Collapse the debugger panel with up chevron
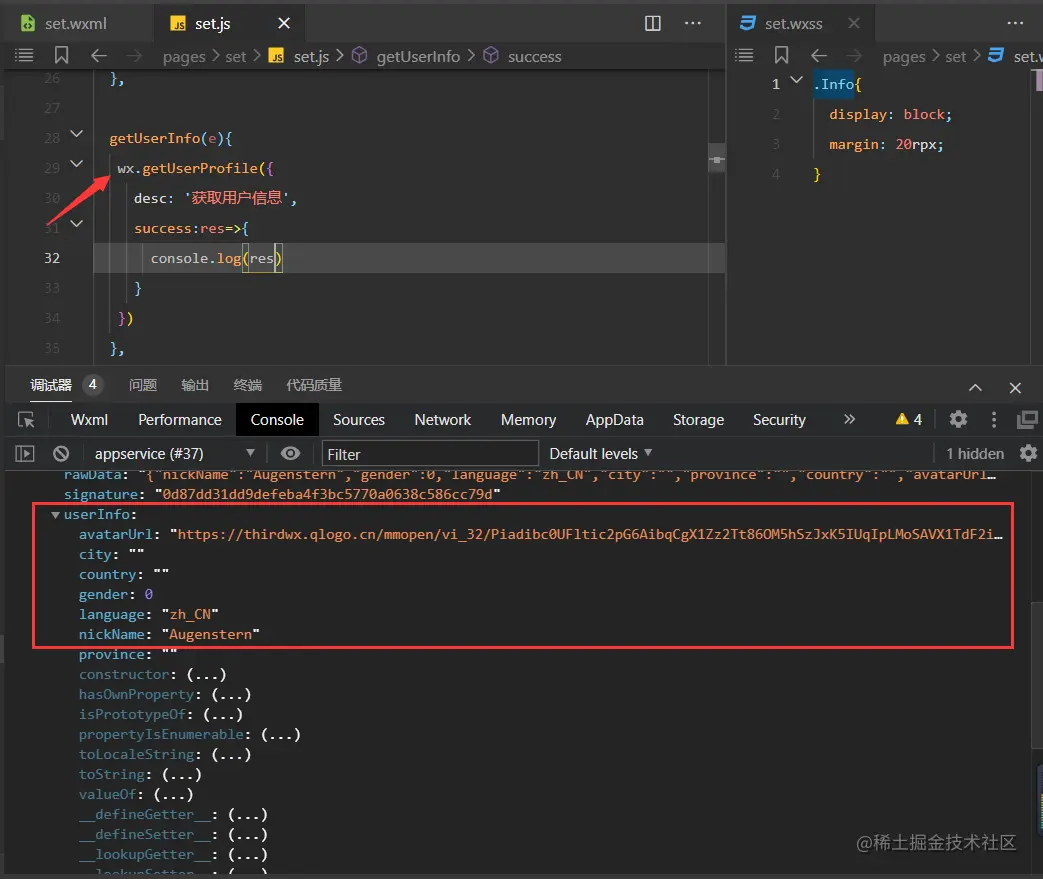This screenshot has height=879, width=1043. coord(975,388)
